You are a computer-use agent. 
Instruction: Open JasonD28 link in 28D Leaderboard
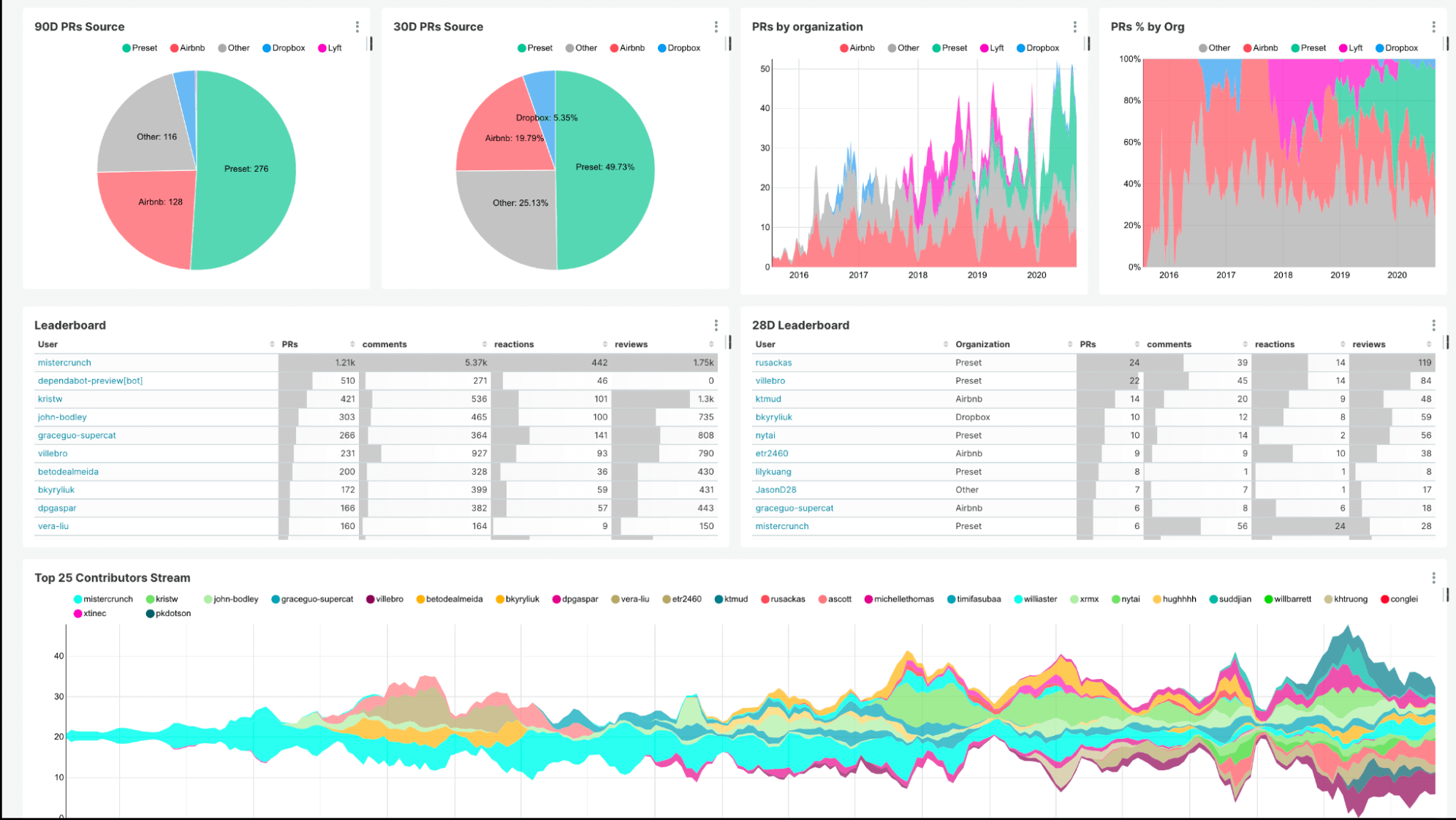[x=776, y=490]
